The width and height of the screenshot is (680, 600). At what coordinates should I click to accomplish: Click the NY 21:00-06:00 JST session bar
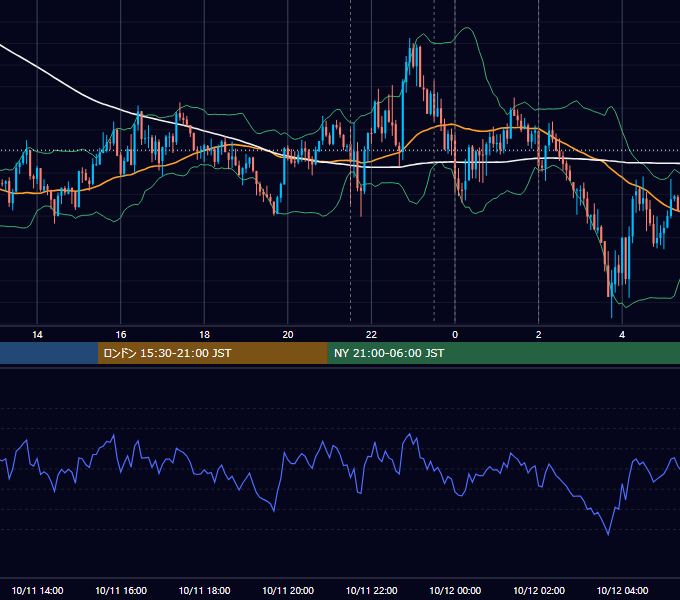(503, 353)
